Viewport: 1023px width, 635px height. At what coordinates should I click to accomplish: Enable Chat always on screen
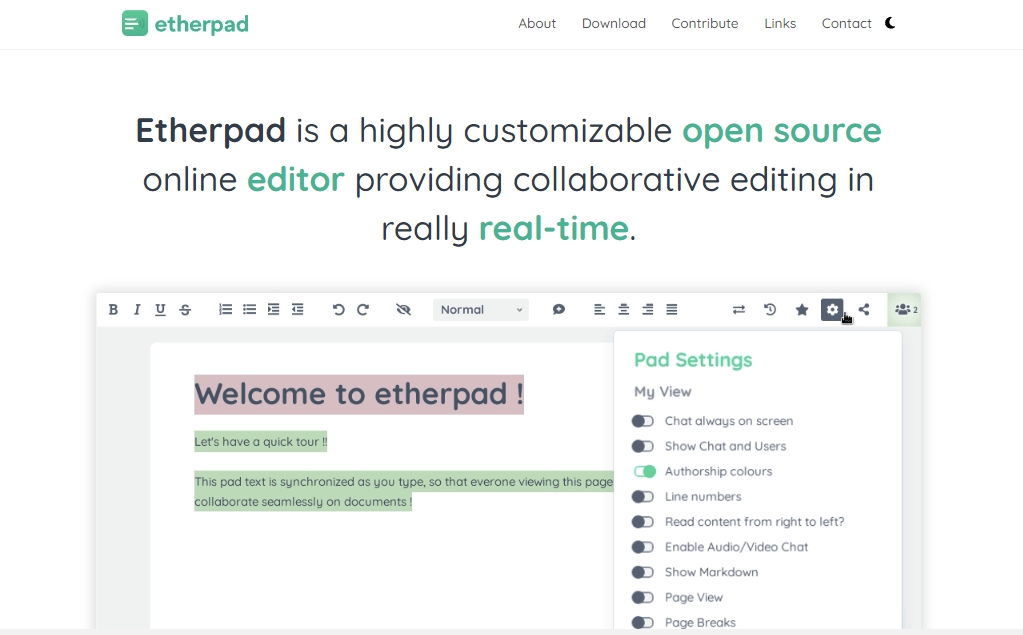643,421
